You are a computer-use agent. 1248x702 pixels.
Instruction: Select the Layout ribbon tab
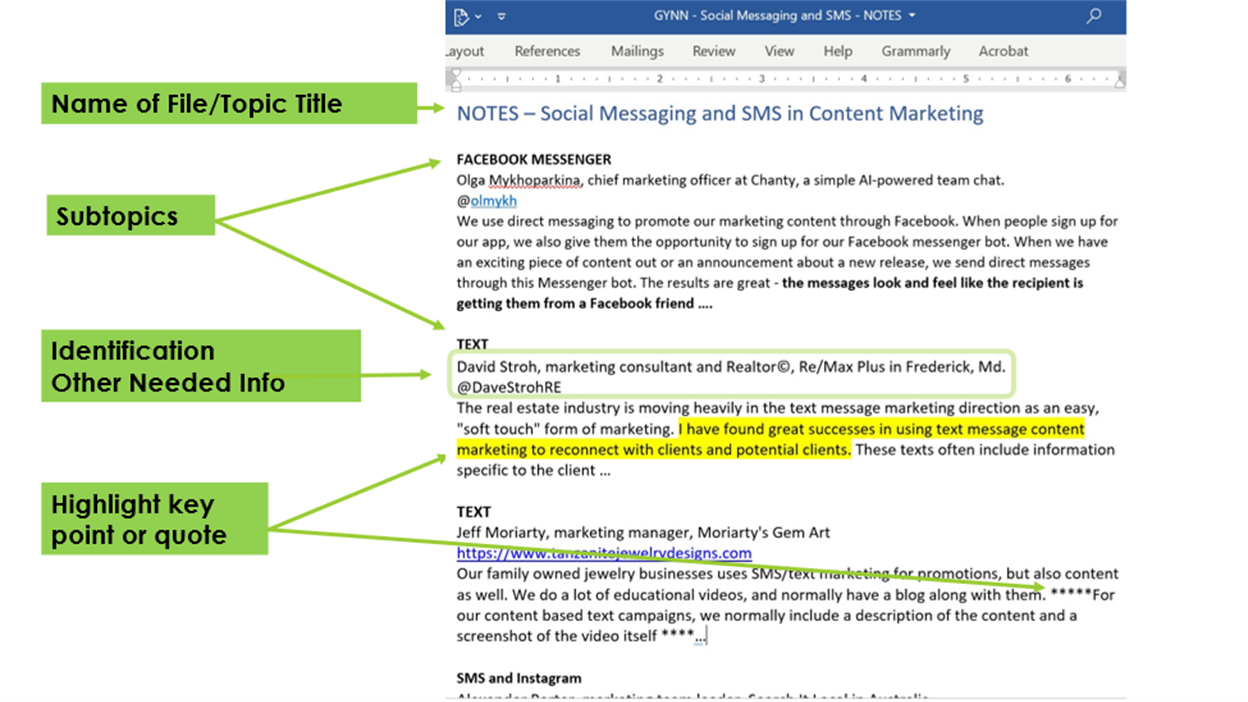(x=463, y=51)
